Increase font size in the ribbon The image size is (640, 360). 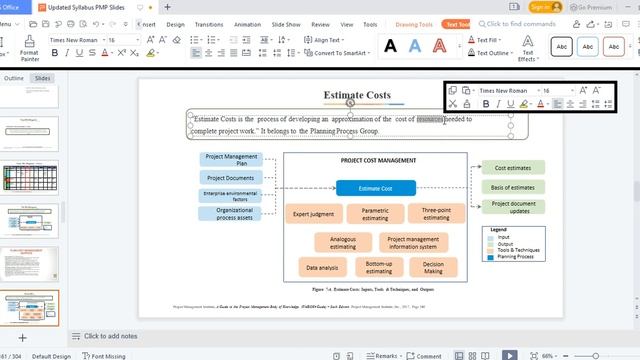[150, 40]
